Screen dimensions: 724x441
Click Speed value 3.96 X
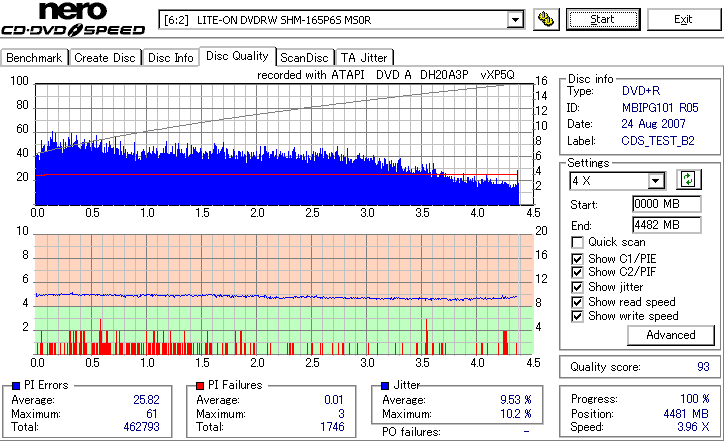(x=693, y=427)
